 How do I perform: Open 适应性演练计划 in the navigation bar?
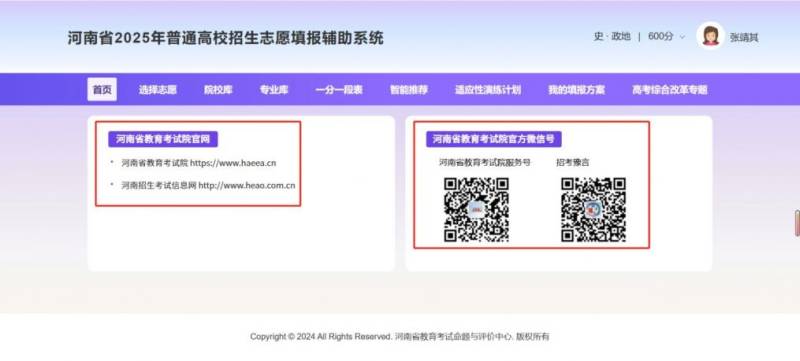(488, 90)
